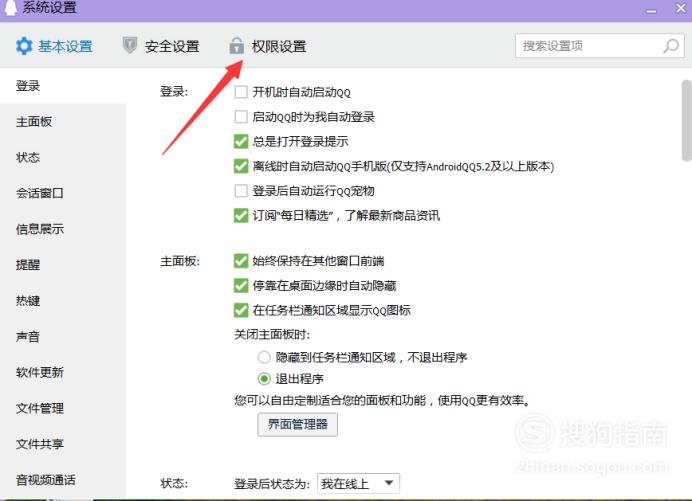
Task: Open the 安全设置 tab
Action: tap(161, 45)
